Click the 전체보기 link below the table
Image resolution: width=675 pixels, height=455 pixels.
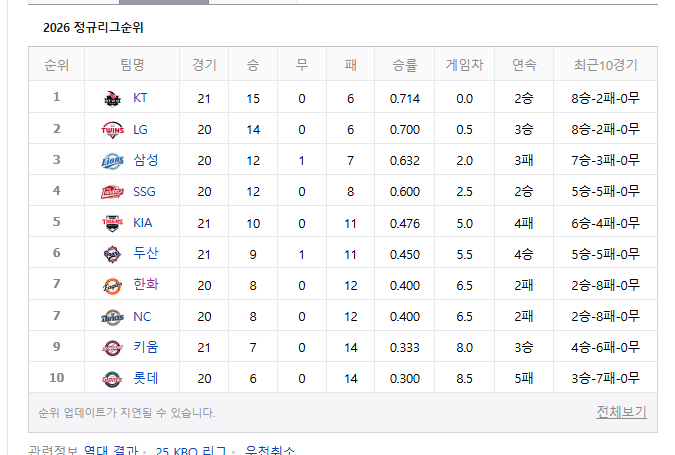(x=621, y=412)
